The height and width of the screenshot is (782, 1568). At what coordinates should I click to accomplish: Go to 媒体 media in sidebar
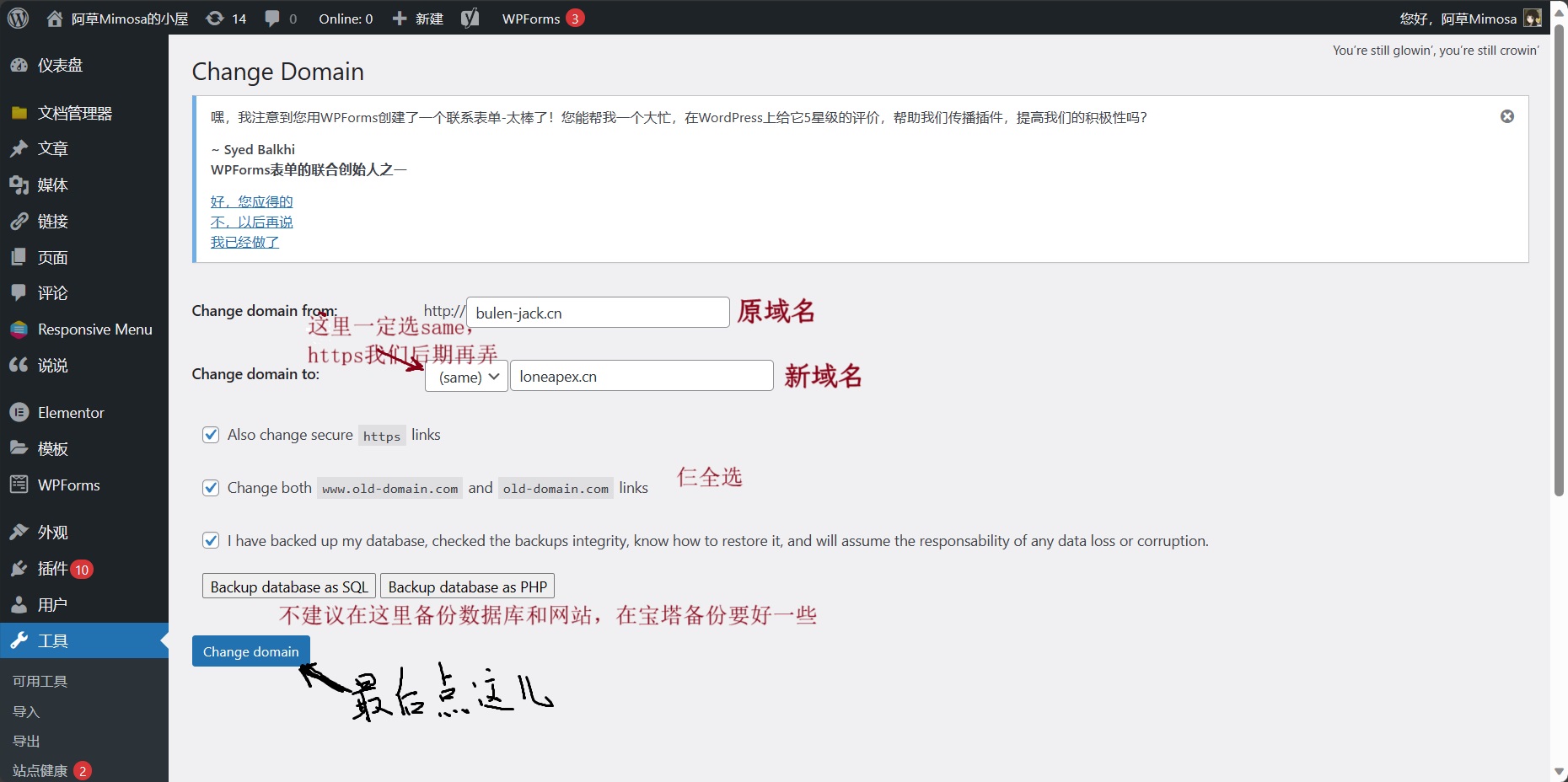[52, 185]
